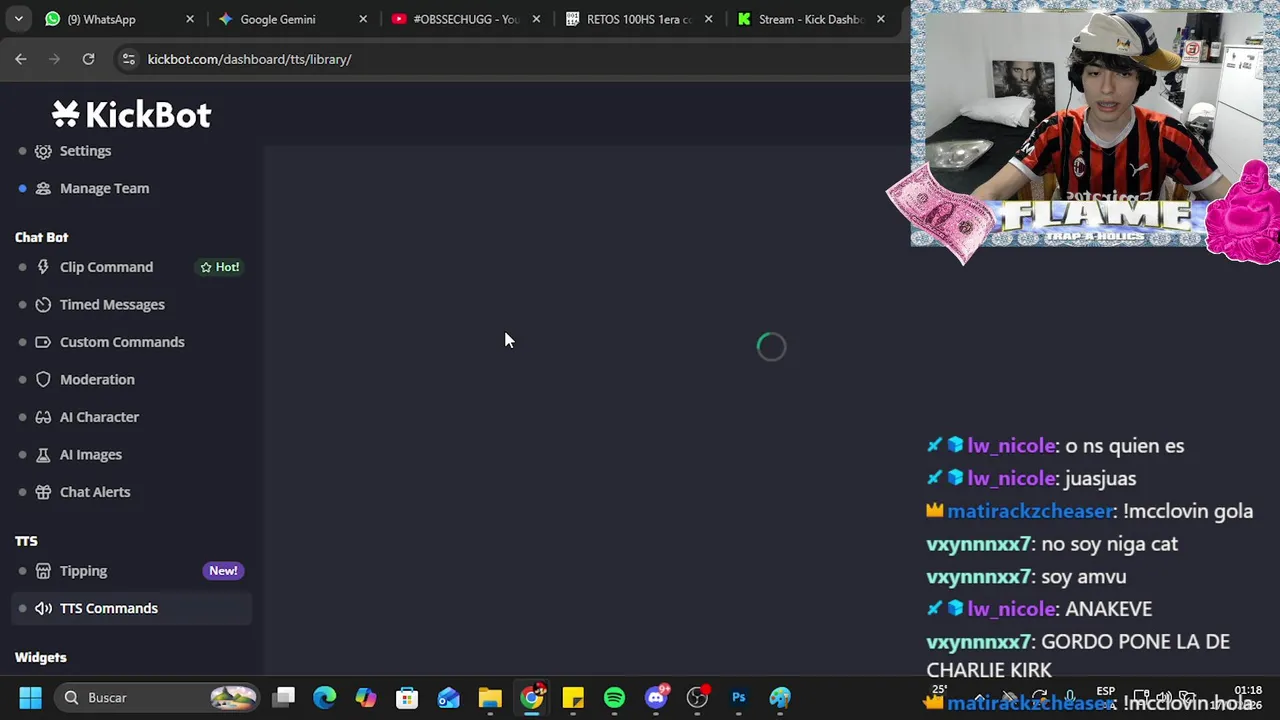Open AI Images page
The height and width of the screenshot is (720, 1280).
(91, 454)
